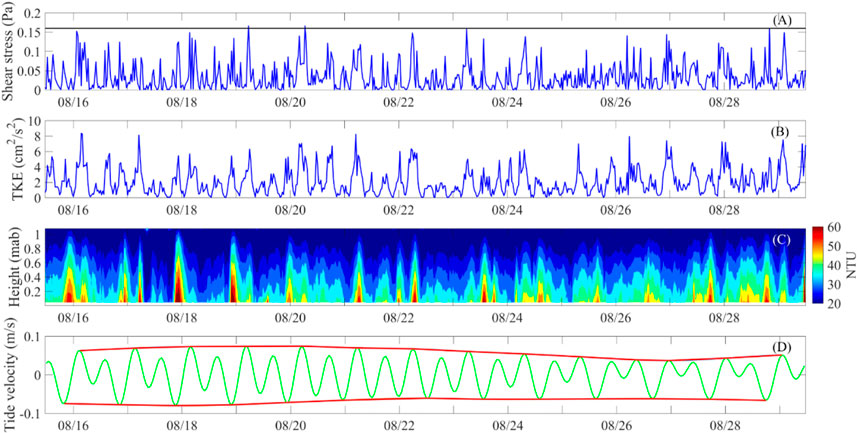Click the dark blue bottom of the colorbar
The width and height of the screenshot is (858, 434).
click(817, 299)
